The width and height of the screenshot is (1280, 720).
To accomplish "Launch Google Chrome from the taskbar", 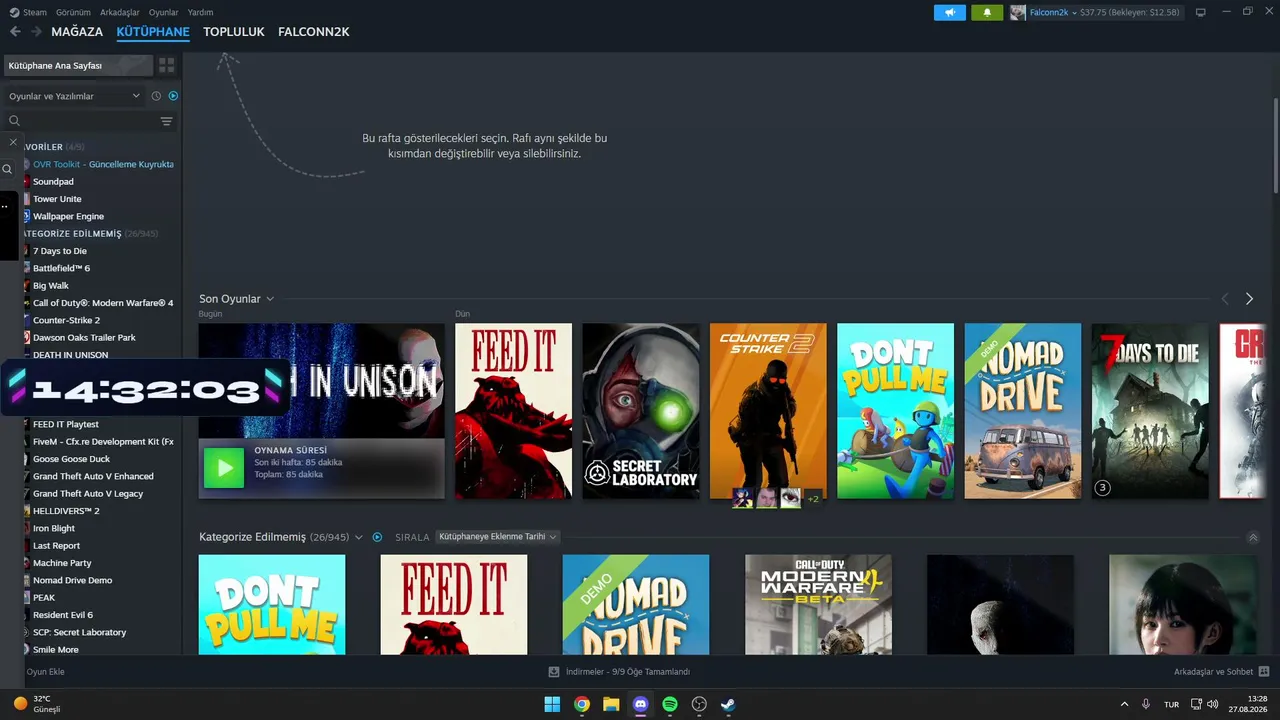I will (x=582, y=704).
